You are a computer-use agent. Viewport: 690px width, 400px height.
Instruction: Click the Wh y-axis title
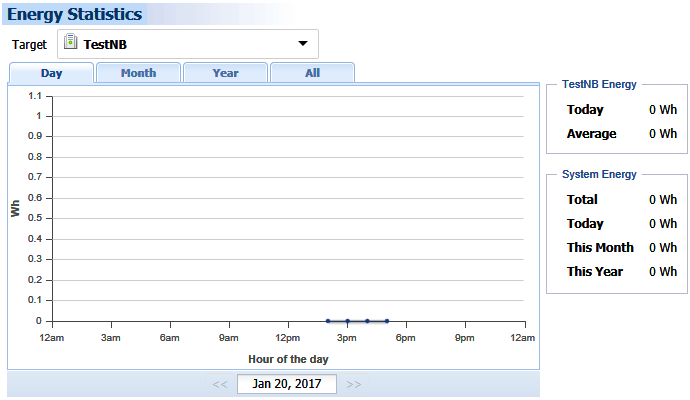tap(15, 208)
